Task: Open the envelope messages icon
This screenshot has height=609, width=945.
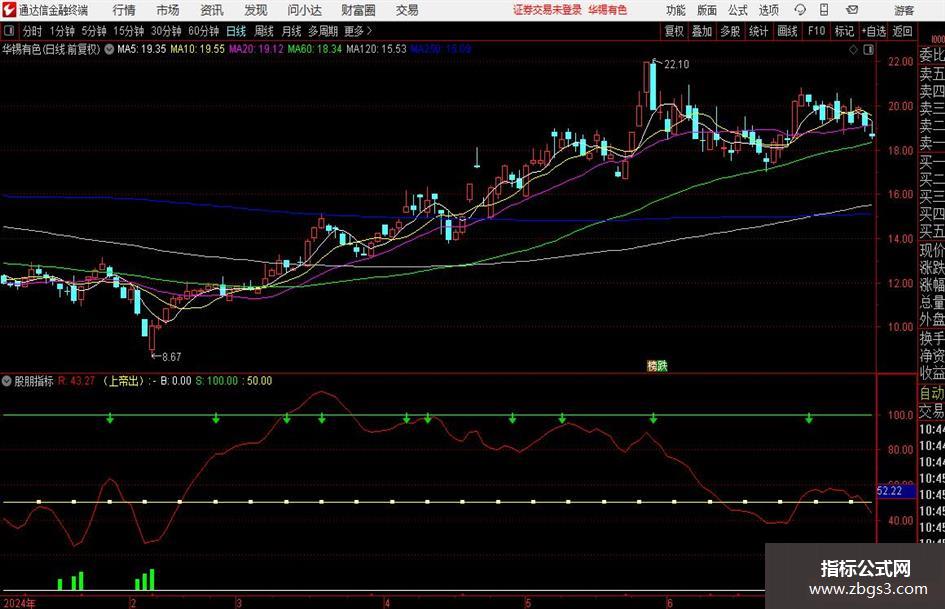Action: (852, 10)
